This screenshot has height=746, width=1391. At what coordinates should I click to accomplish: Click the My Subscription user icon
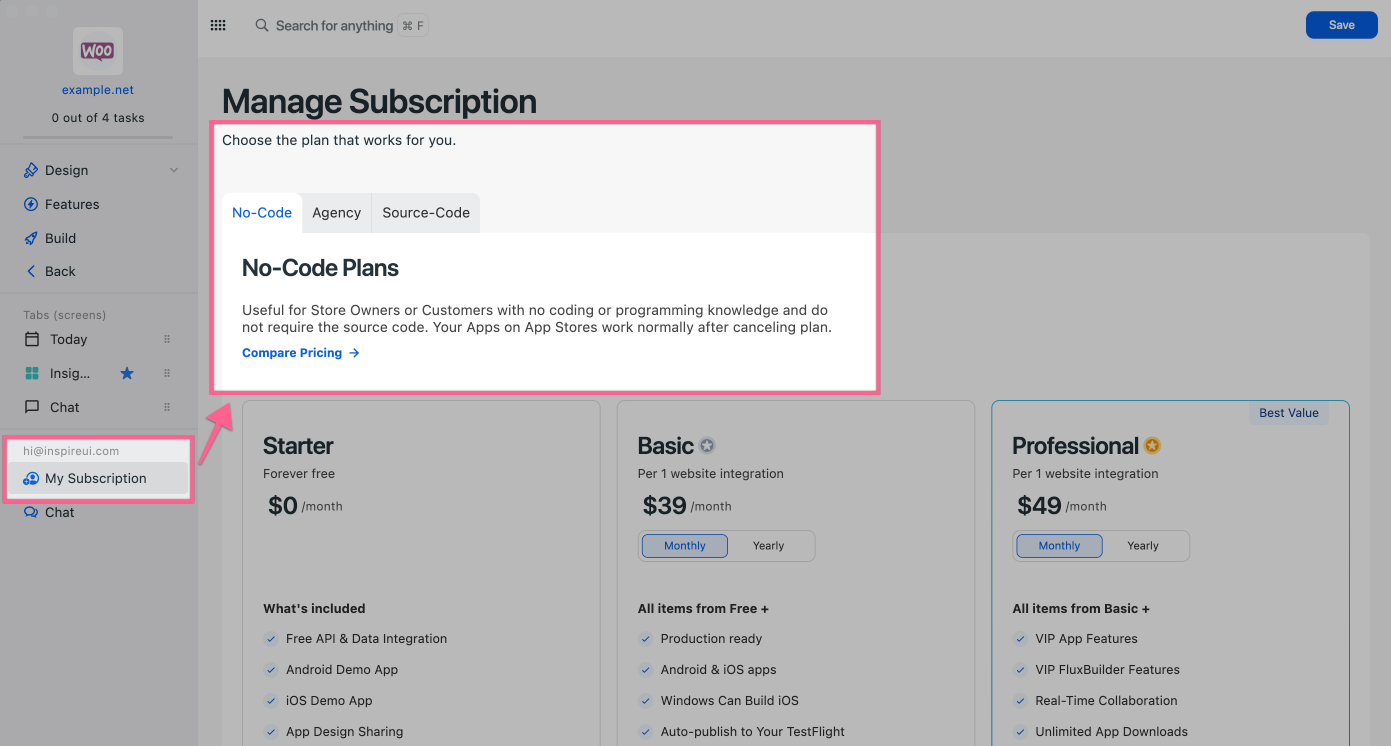pos(31,479)
